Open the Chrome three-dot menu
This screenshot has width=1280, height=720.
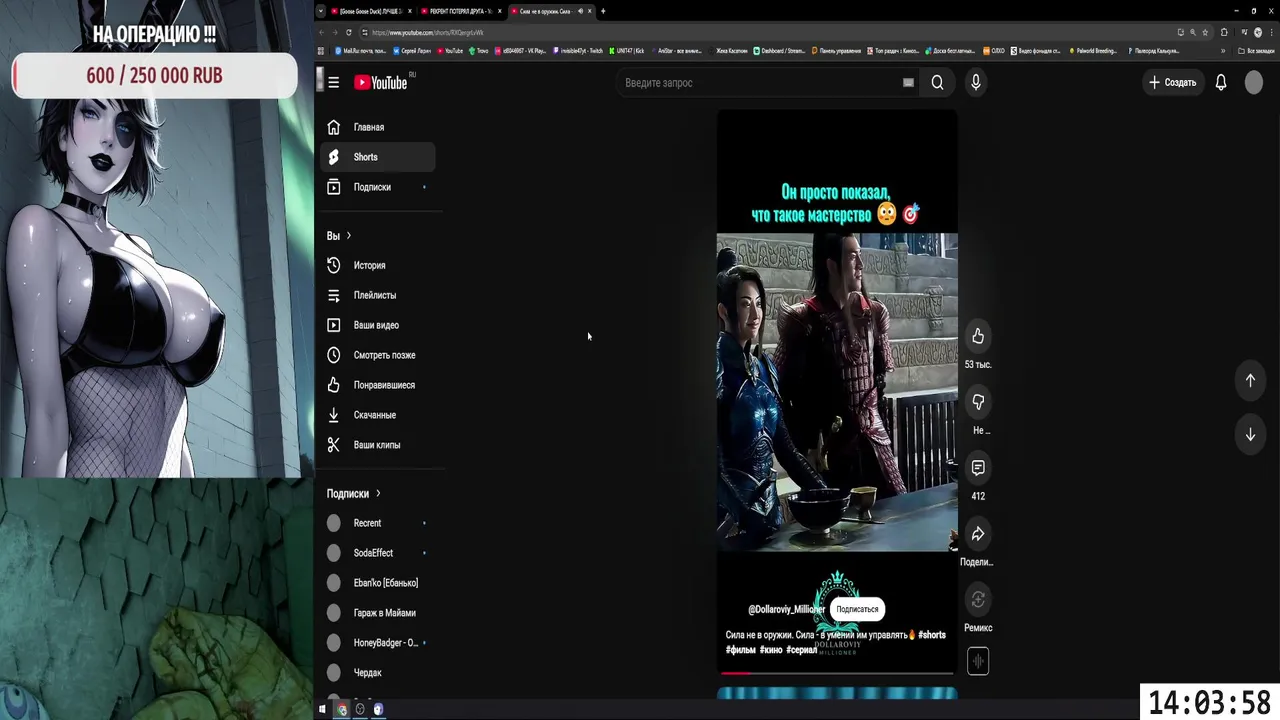(x=1271, y=32)
